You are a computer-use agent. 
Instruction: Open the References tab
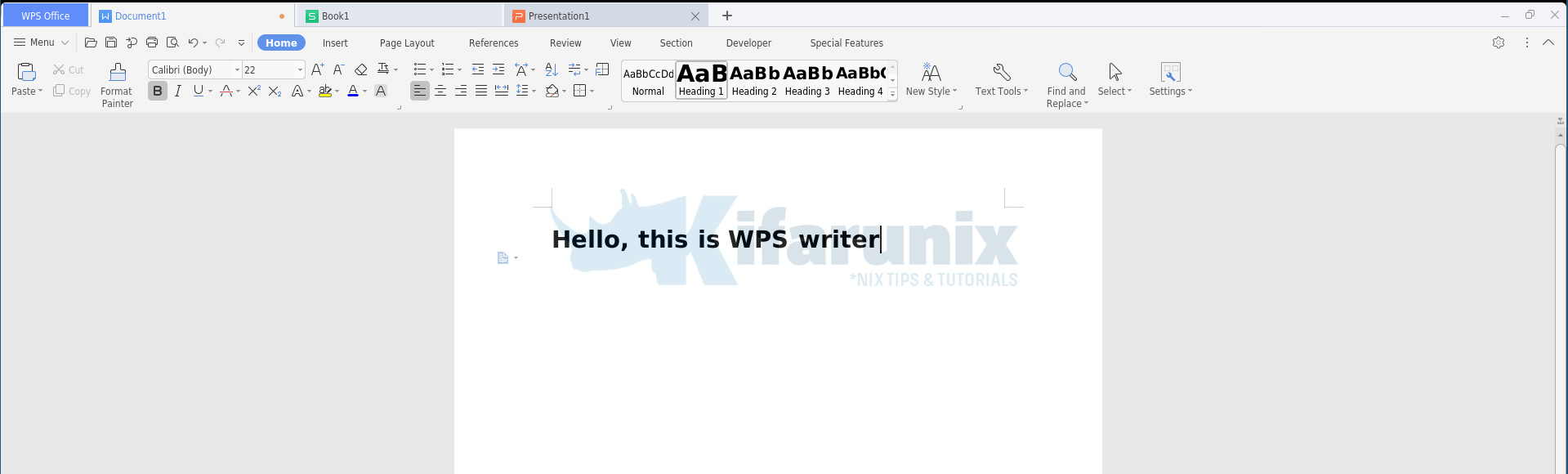(494, 43)
